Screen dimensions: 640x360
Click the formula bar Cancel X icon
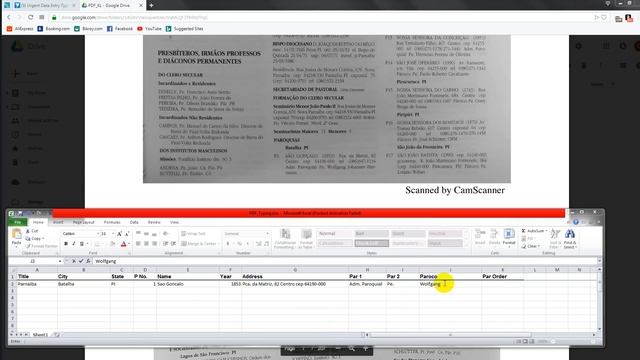coord(73,261)
